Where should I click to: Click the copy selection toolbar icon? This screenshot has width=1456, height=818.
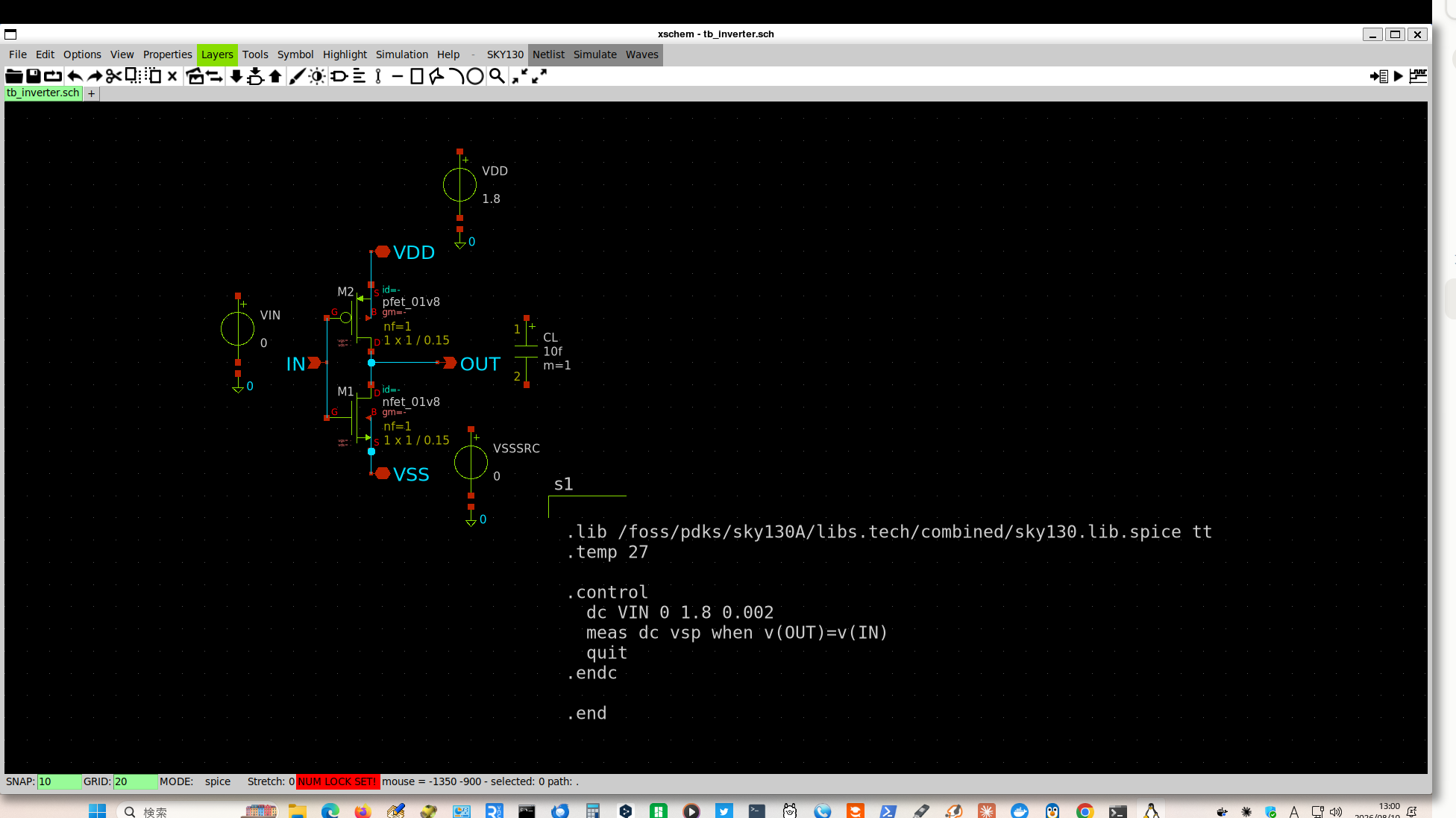click(x=133, y=76)
